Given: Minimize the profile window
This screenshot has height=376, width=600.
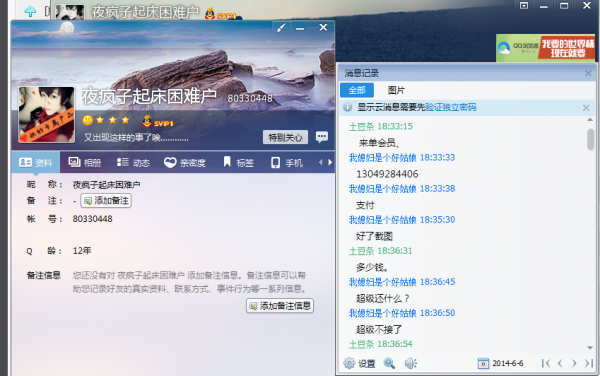Looking at the screenshot, I should pyautogui.click(x=300, y=28).
